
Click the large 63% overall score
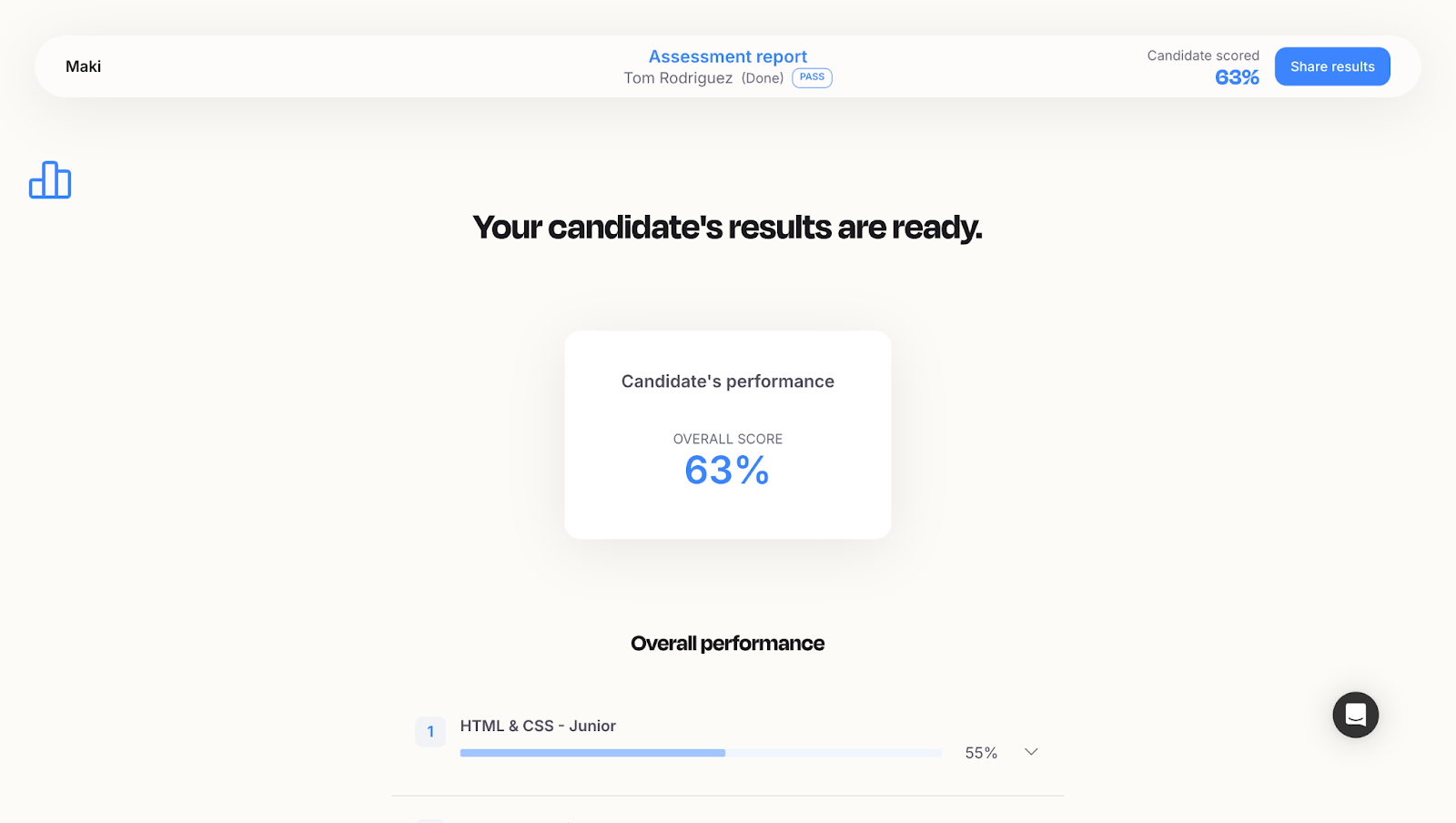726,471
